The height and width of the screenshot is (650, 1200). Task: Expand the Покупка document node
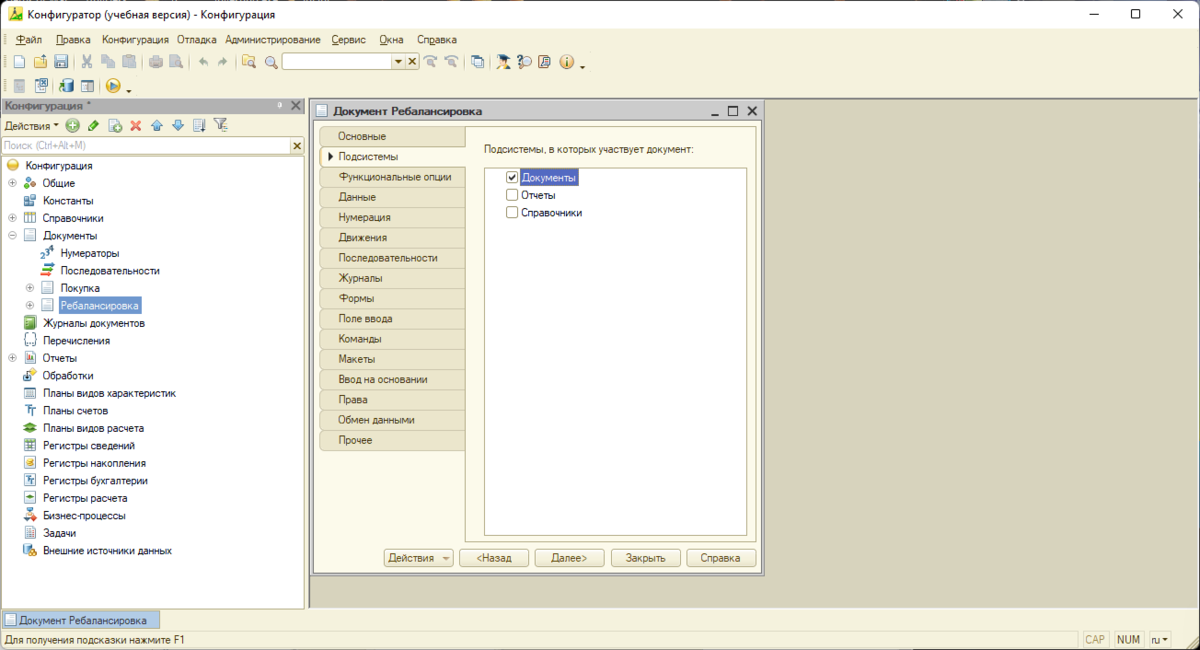click(x=30, y=288)
